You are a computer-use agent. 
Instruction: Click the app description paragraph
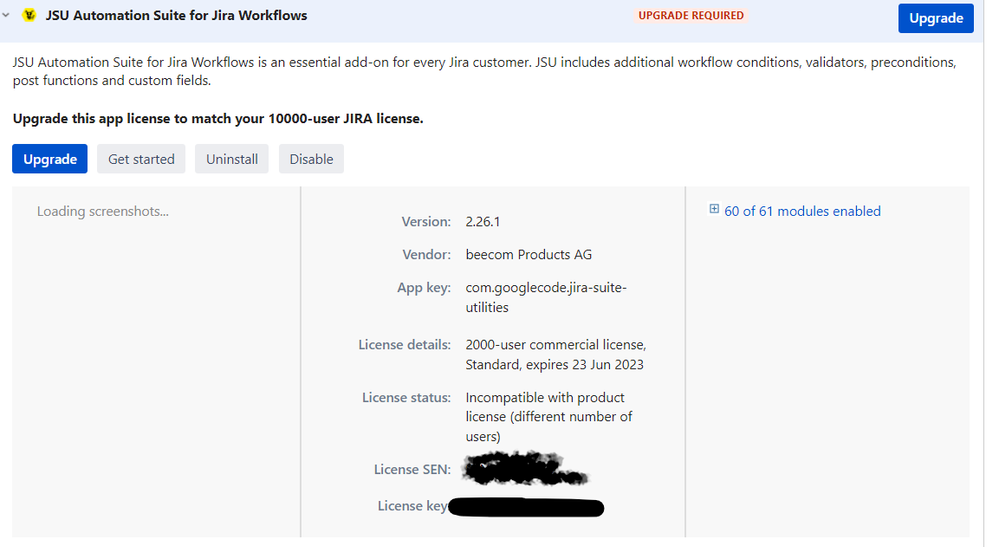(484, 71)
